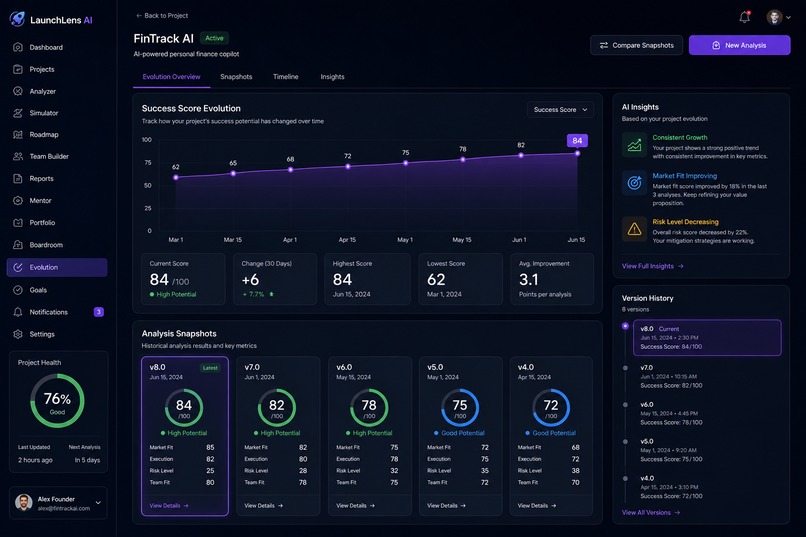Click the LaunchLens AI rocket logo
This screenshot has width=806, height=537.
[x=17, y=19]
